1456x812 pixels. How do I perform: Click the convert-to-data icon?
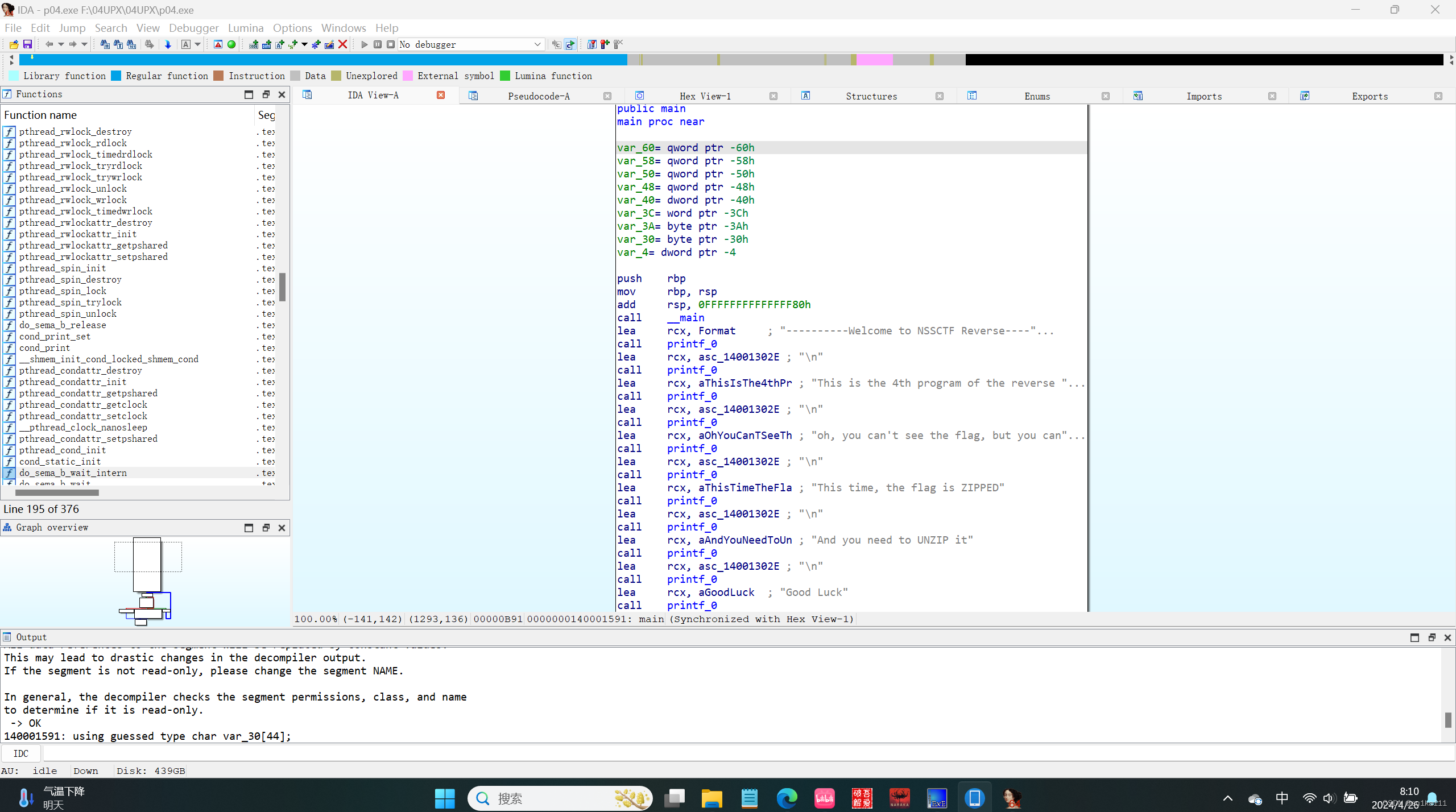(x=267, y=44)
